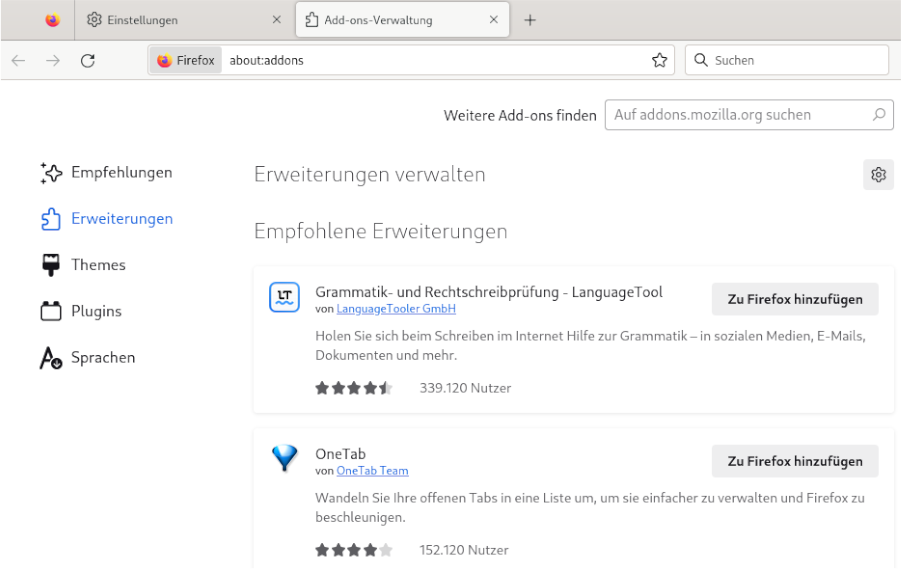Open Sprachen category in sidebar
This screenshot has height=569, width=901.
tap(88, 357)
